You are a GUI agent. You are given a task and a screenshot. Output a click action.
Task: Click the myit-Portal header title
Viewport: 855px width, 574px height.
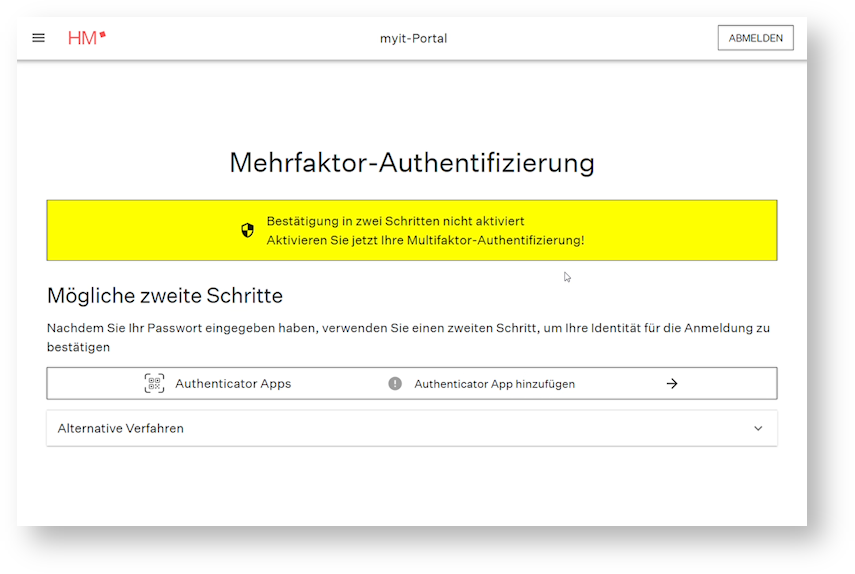click(x=413, y=38)
